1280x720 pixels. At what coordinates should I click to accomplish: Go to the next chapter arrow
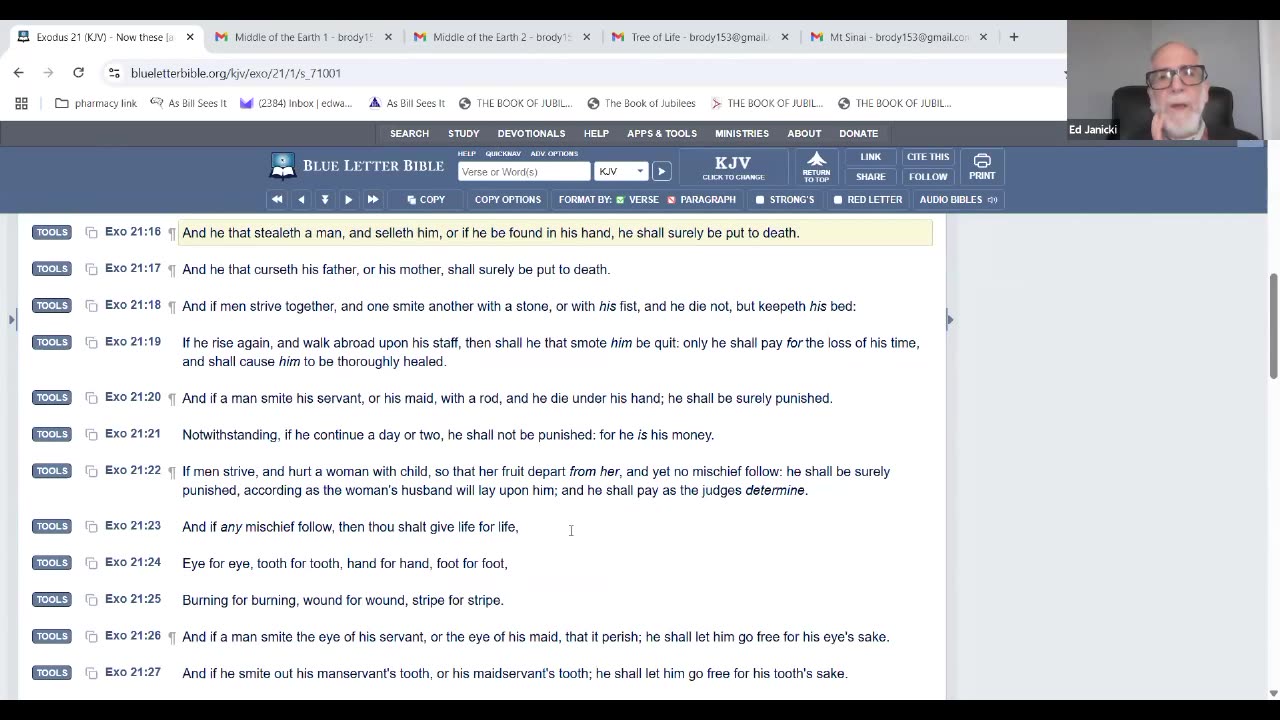(348, 199)
